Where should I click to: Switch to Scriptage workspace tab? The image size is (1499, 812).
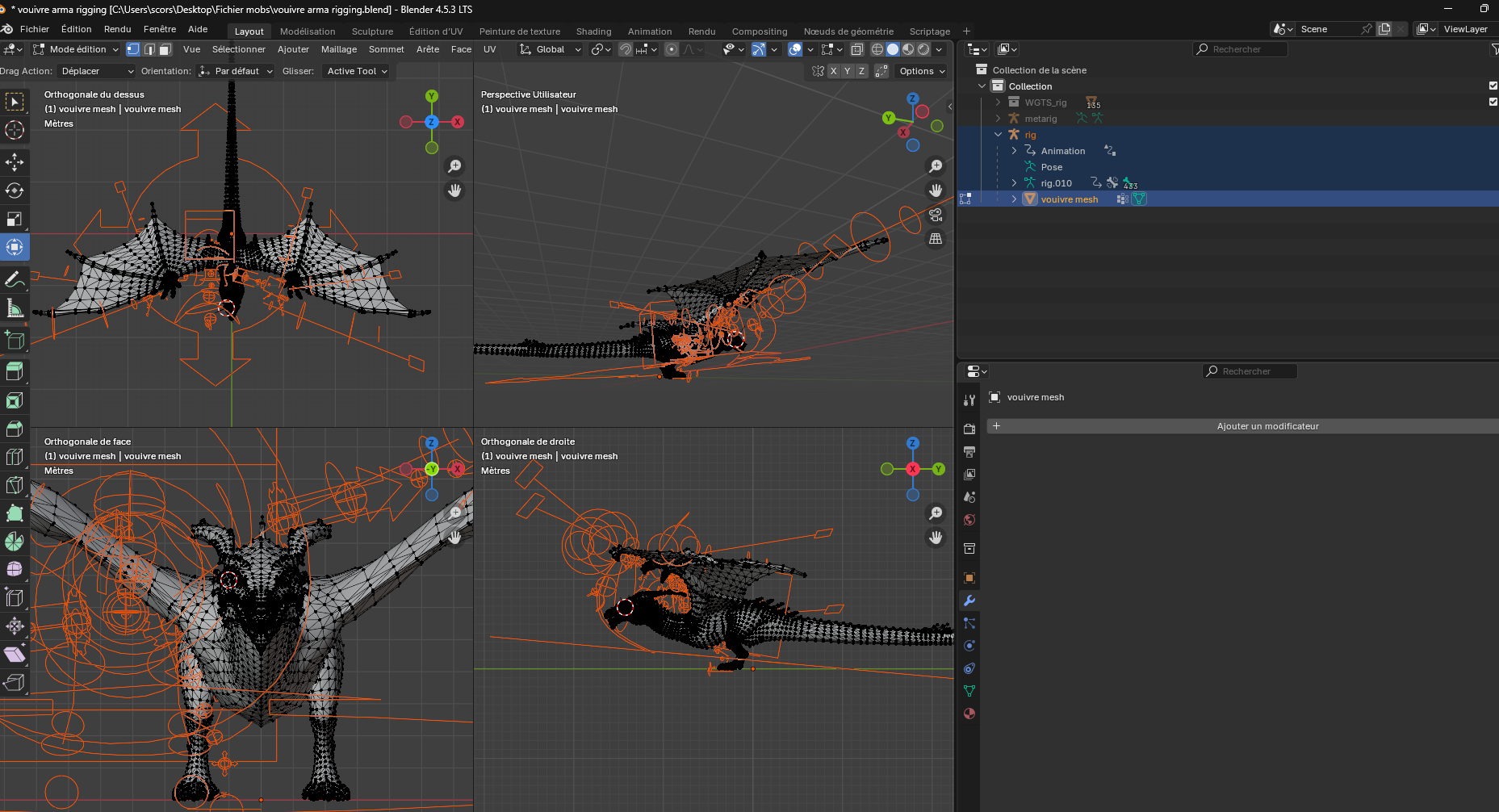930,31
